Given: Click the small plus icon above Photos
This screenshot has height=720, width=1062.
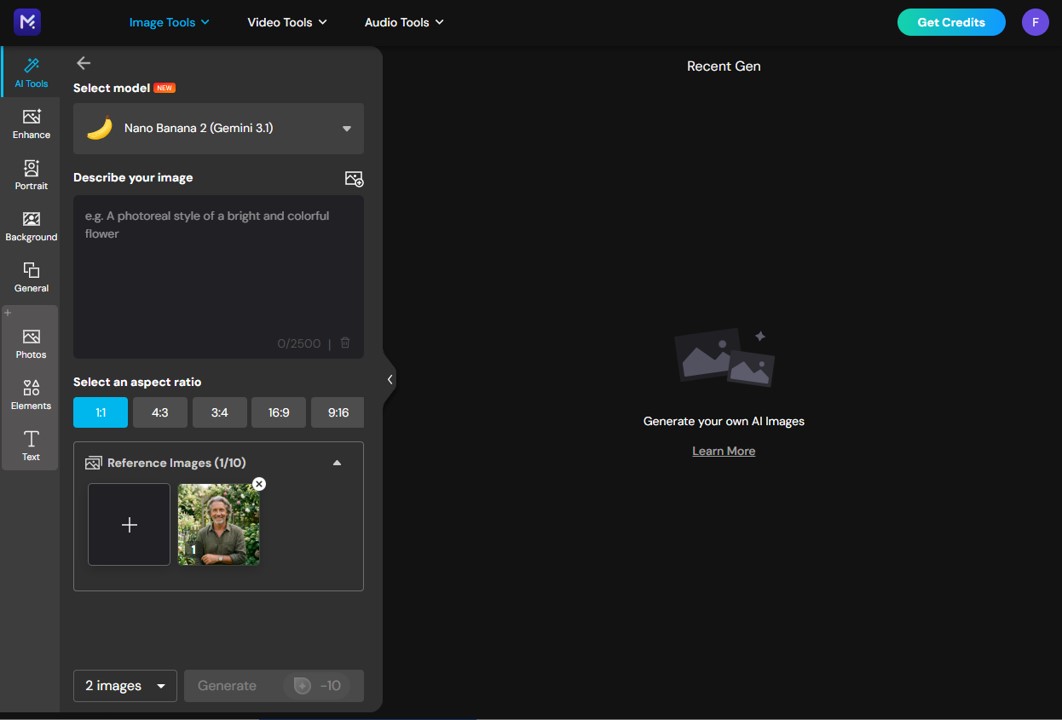Looking at the screenshot, I should point(7,312).
